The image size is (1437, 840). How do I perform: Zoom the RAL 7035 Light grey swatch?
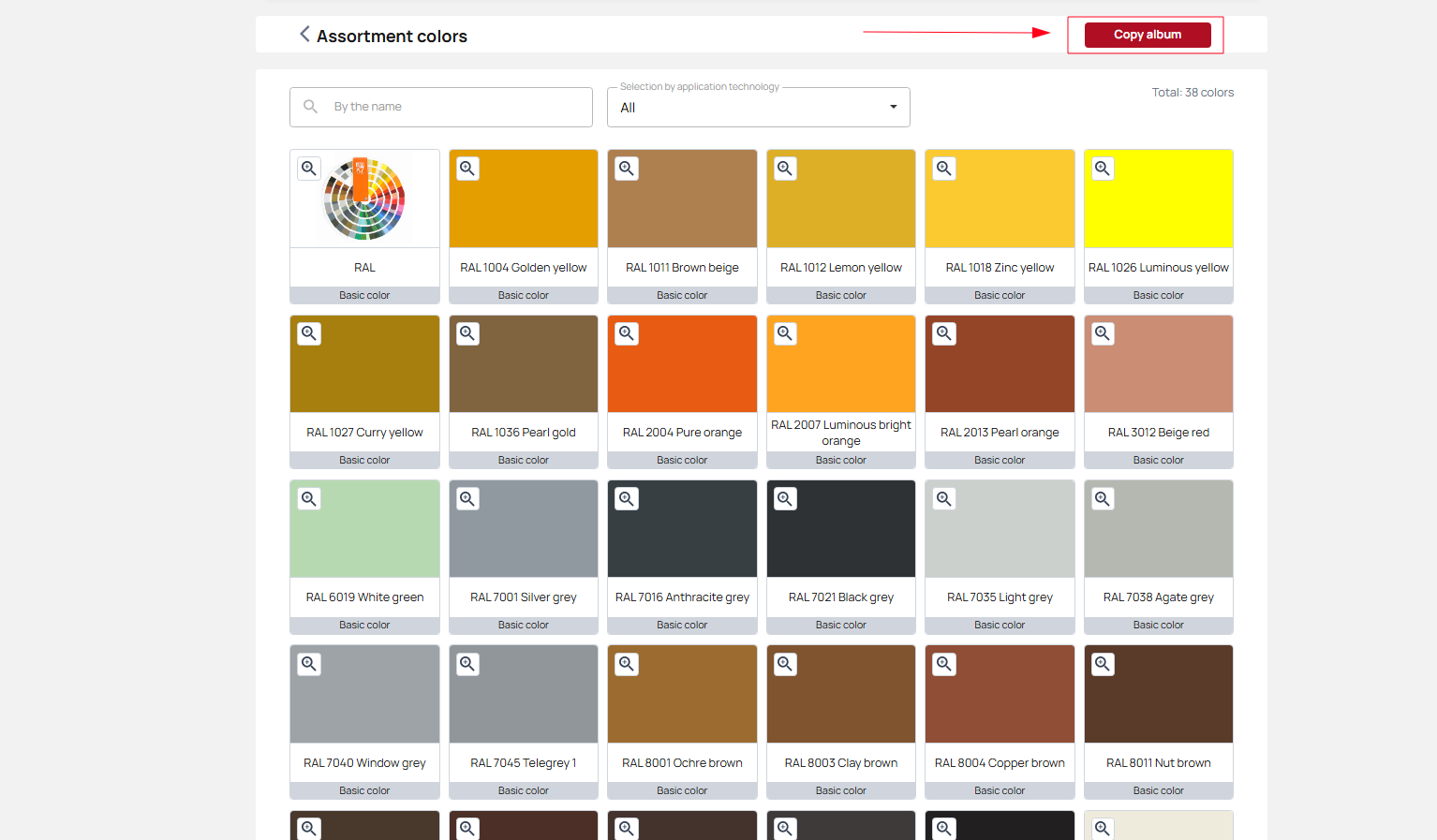[x=944, y=499]
